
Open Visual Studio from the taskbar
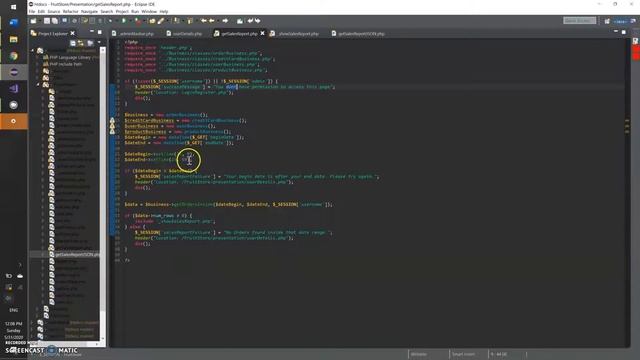click(x=13, y=89)
